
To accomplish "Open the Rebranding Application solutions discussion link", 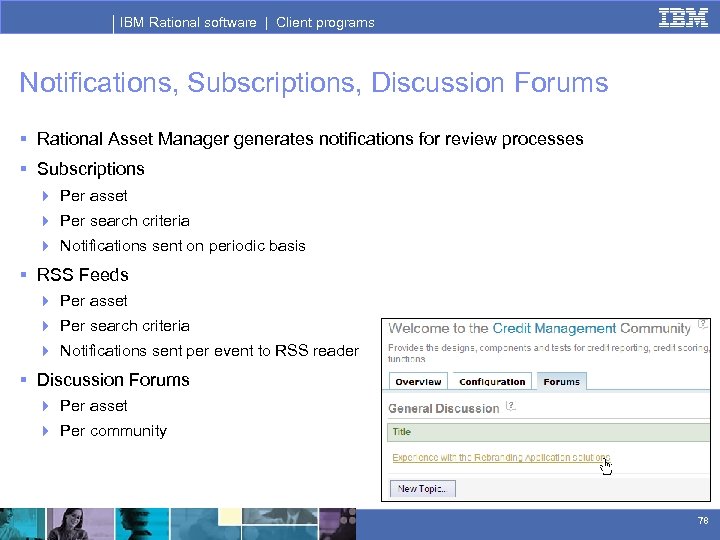I will pos(501,457).
